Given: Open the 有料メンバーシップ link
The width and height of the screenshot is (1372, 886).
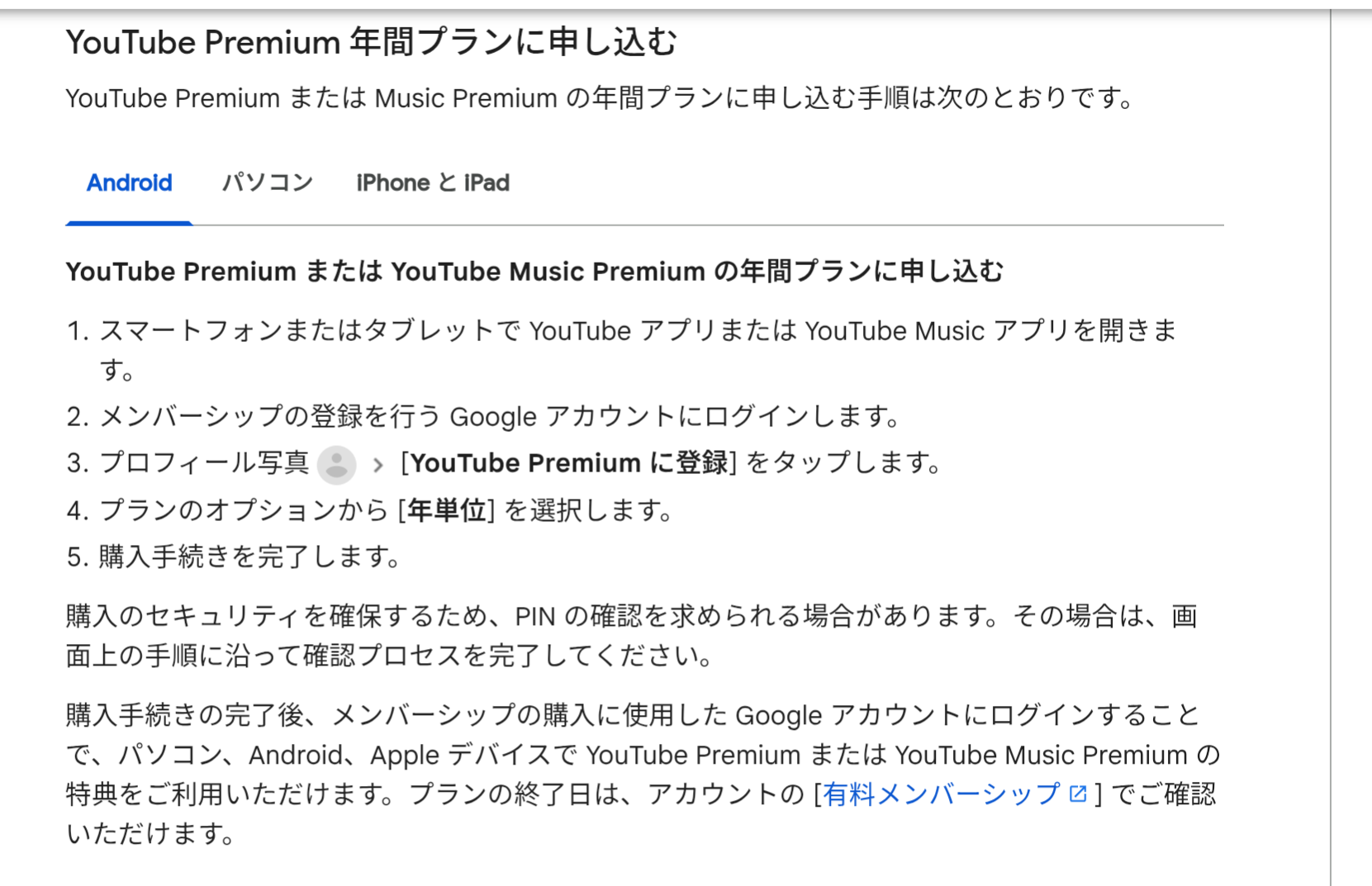Looking at the screenshot, I should 942,794.
